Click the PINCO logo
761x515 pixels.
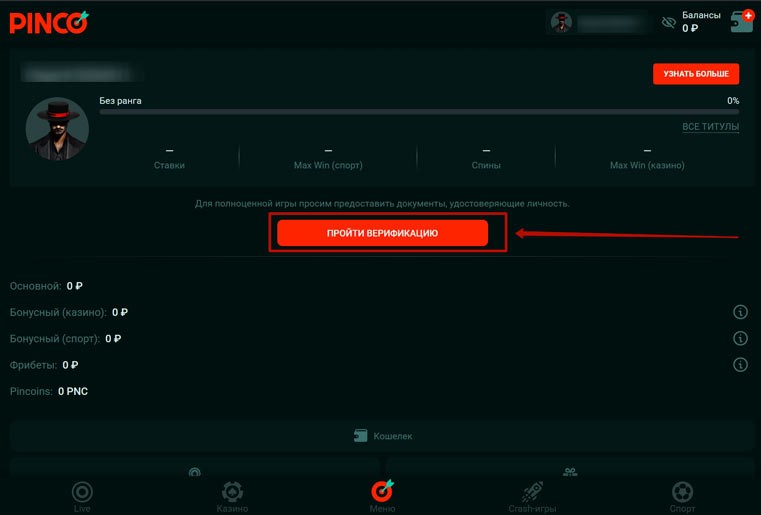pyautogui.click(x=49, y=23)
